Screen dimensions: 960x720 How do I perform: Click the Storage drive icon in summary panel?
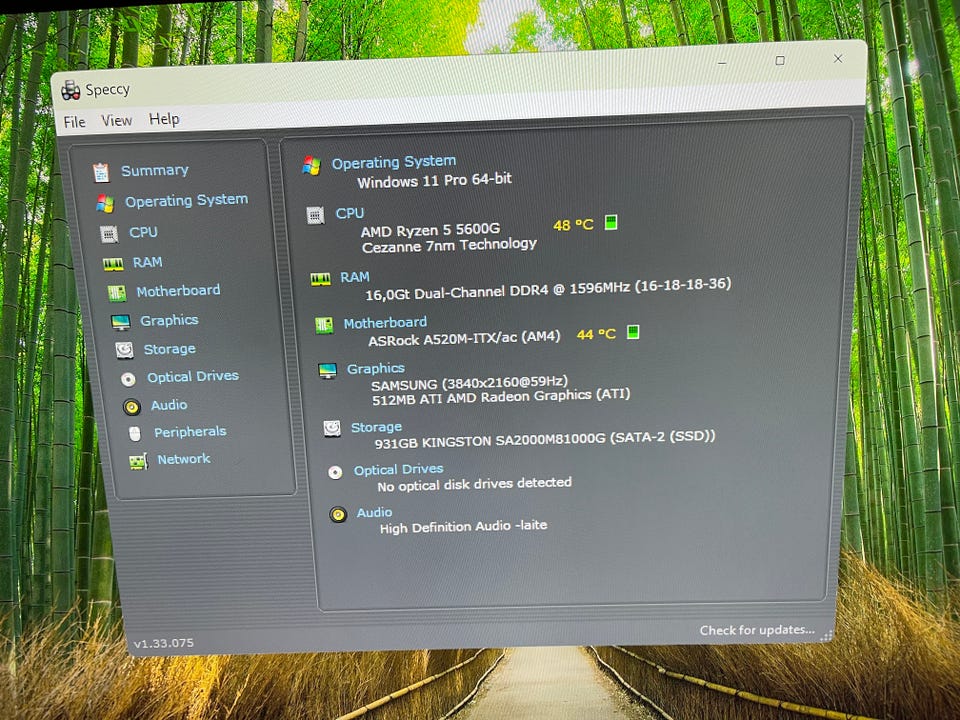tap(332, 428)
